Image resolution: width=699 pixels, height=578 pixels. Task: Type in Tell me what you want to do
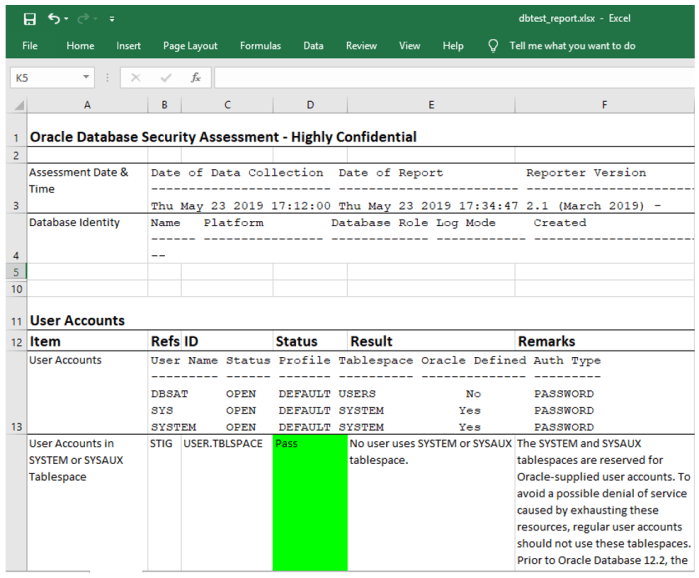tap(572, 46)
